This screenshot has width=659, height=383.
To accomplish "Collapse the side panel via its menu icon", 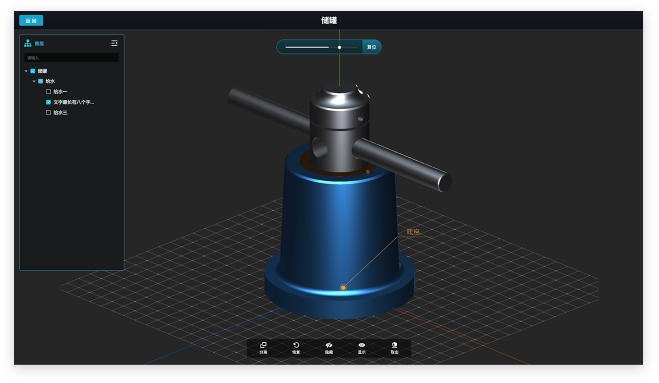I will [x=114, y=43].
